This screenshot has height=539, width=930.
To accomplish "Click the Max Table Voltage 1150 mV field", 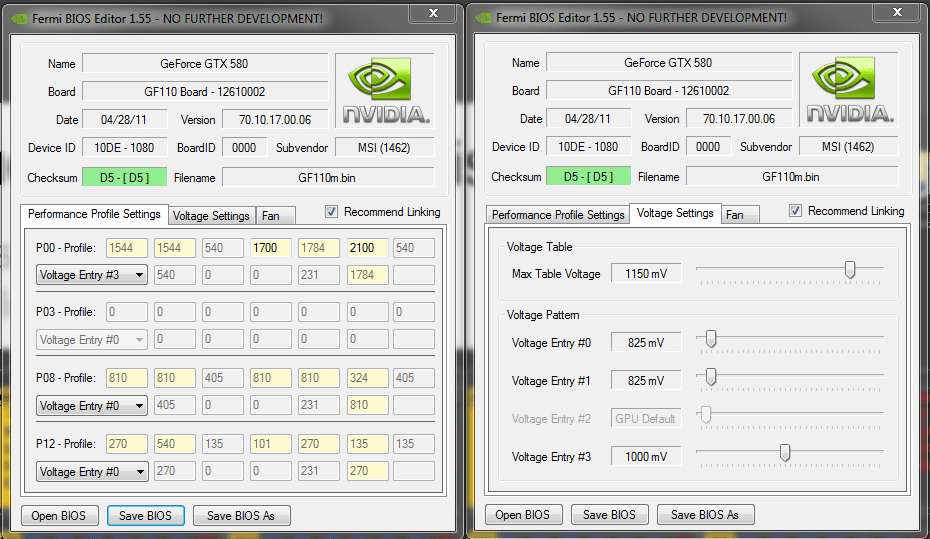I will coord(646,273).
